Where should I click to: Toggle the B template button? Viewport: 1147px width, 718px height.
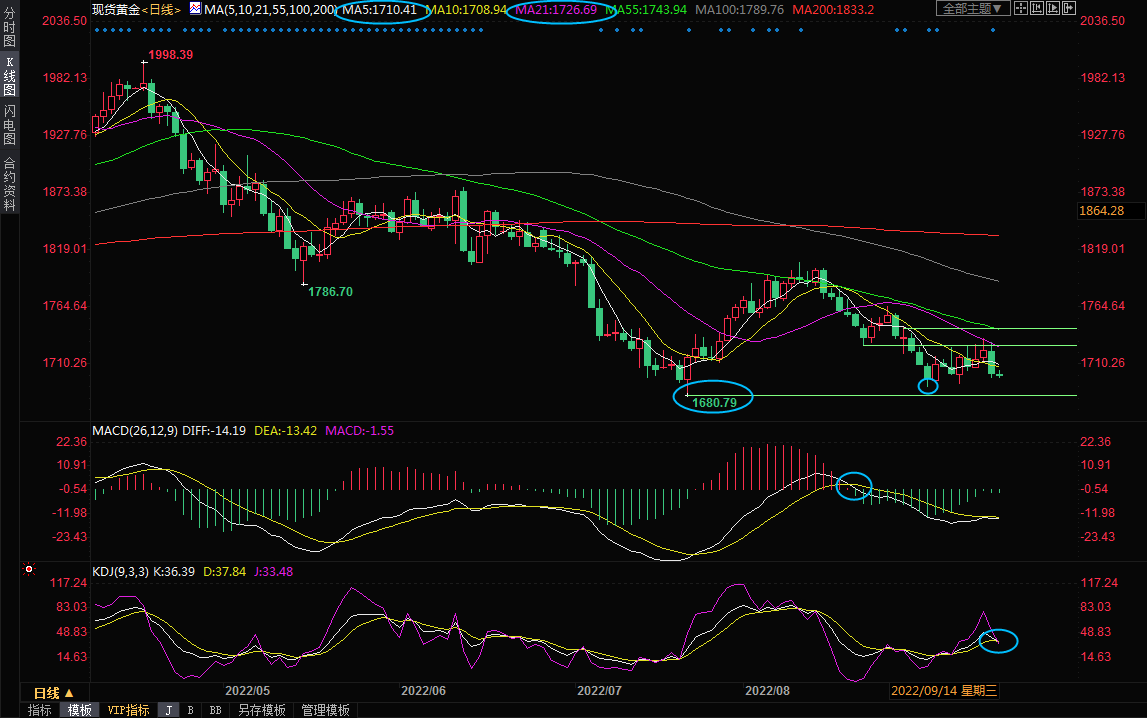click(x=190, y=710)
